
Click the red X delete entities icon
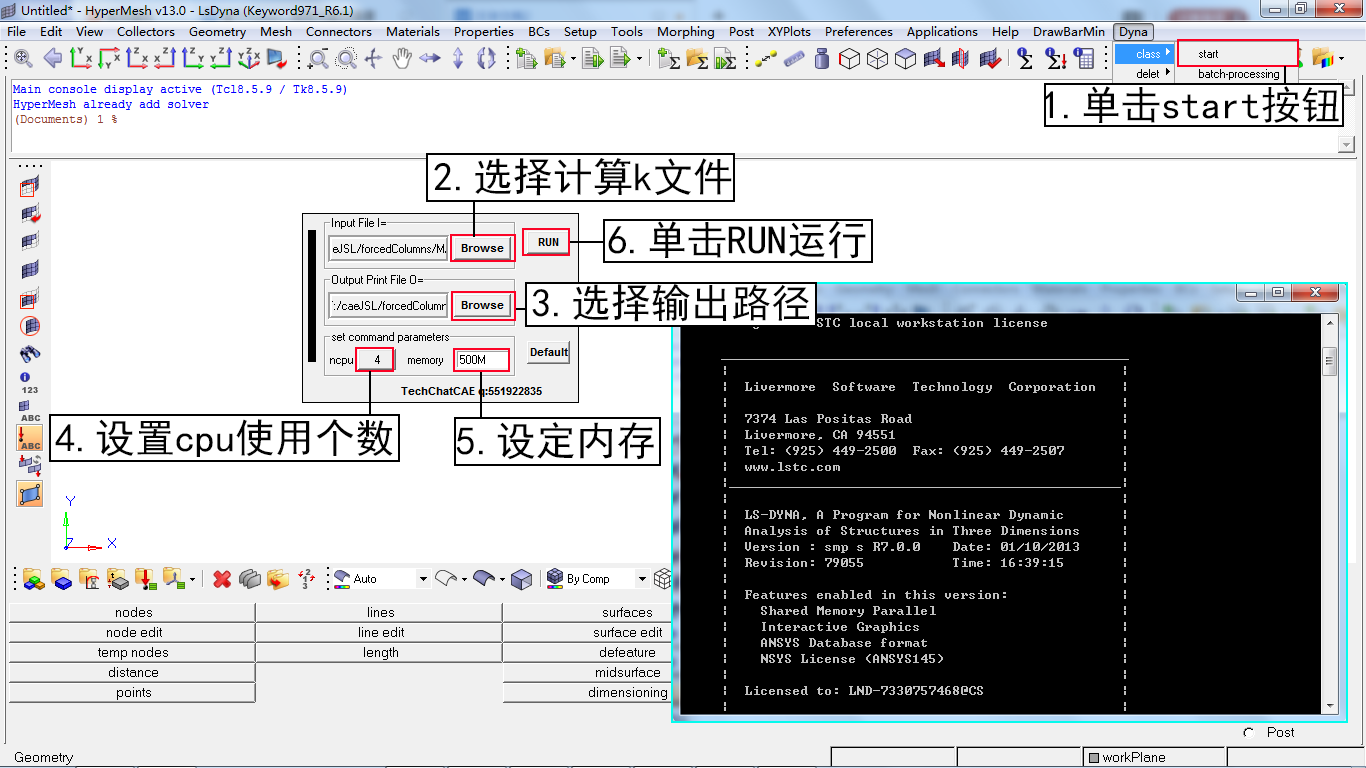(x=220, y=578)
